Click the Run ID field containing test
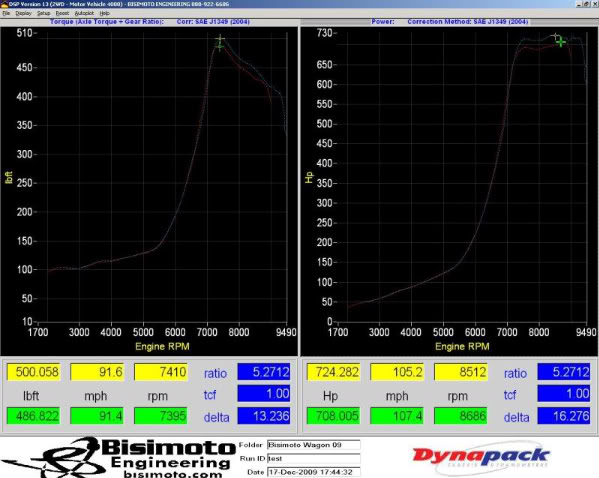 point(314,458)
